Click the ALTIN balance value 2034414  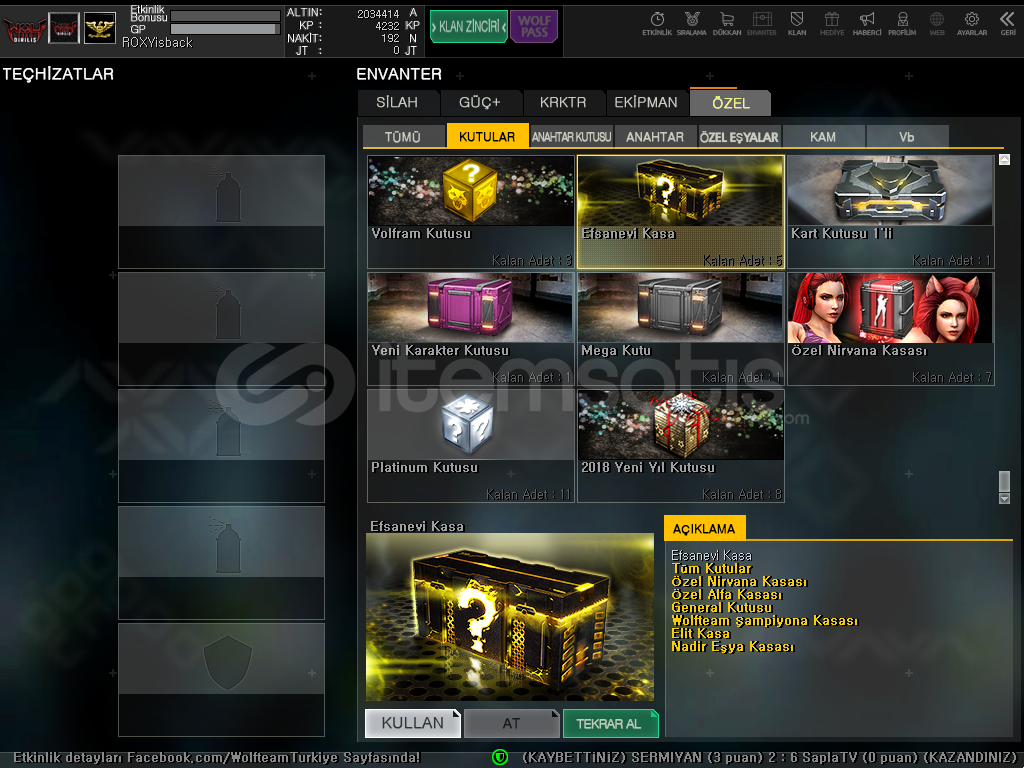click(378, 14)
